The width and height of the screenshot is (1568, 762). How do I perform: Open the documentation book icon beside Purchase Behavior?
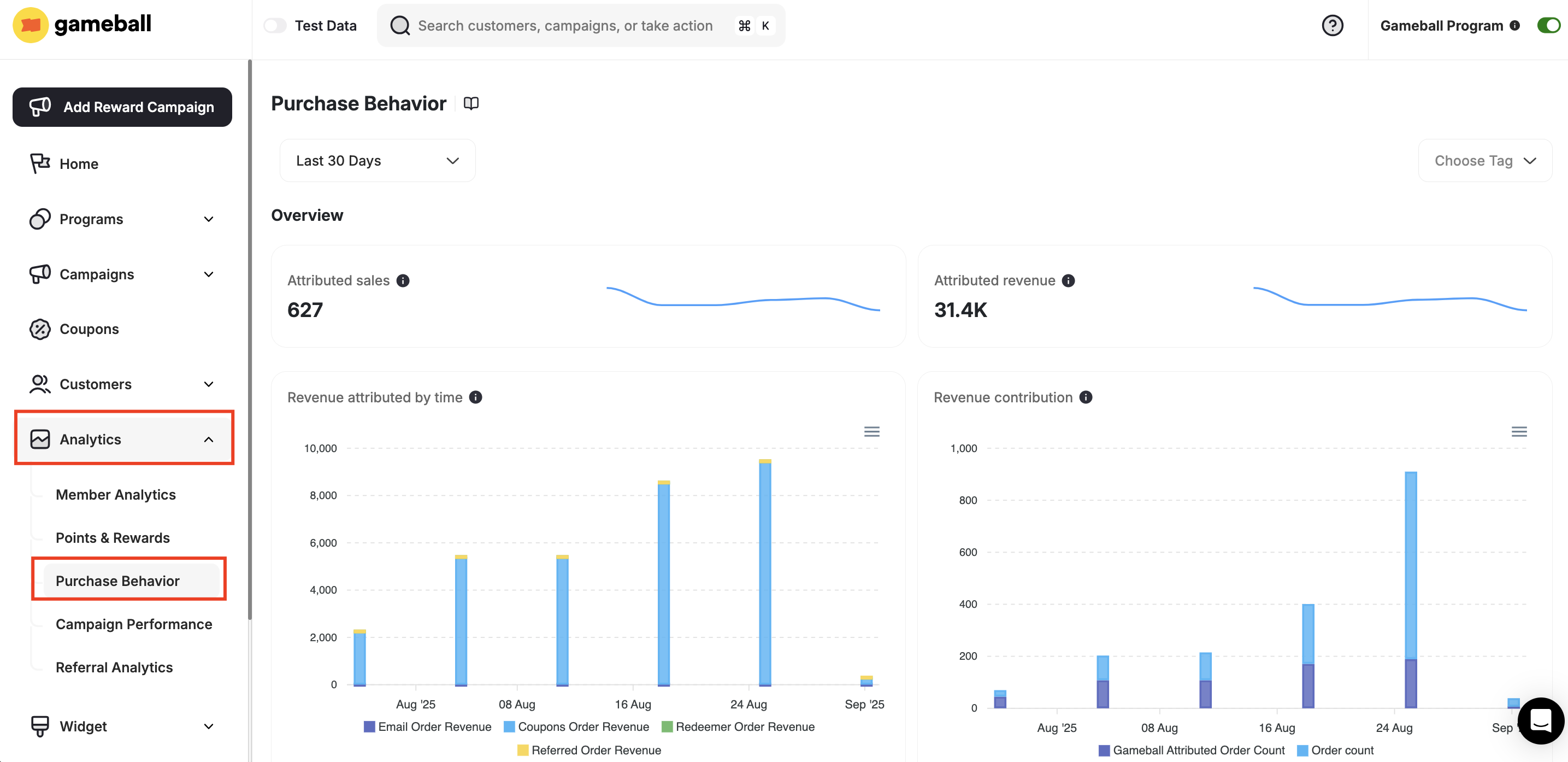(471, 103)
